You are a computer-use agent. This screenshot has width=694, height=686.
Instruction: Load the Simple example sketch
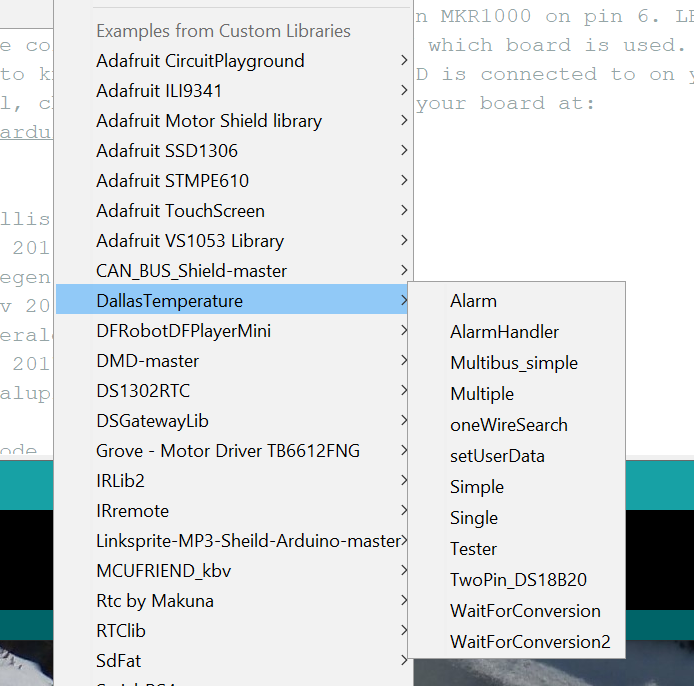coord(517,487)
